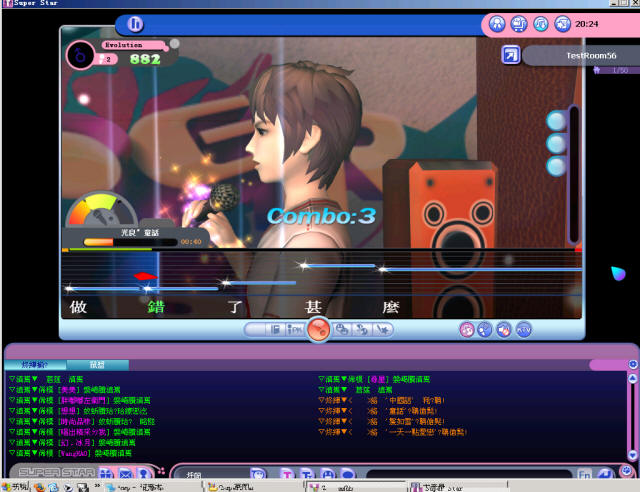Click the pitch meter gauge with the microphone
The image size is (640, 492).
(x=101, y=209)
